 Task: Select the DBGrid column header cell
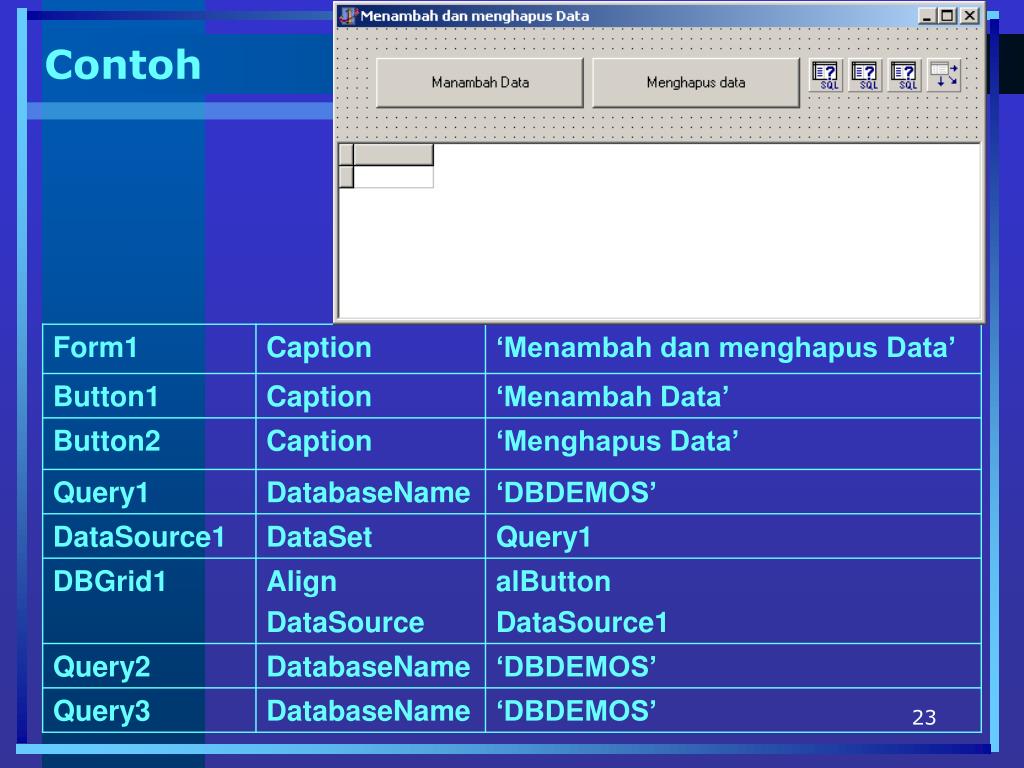393,155
